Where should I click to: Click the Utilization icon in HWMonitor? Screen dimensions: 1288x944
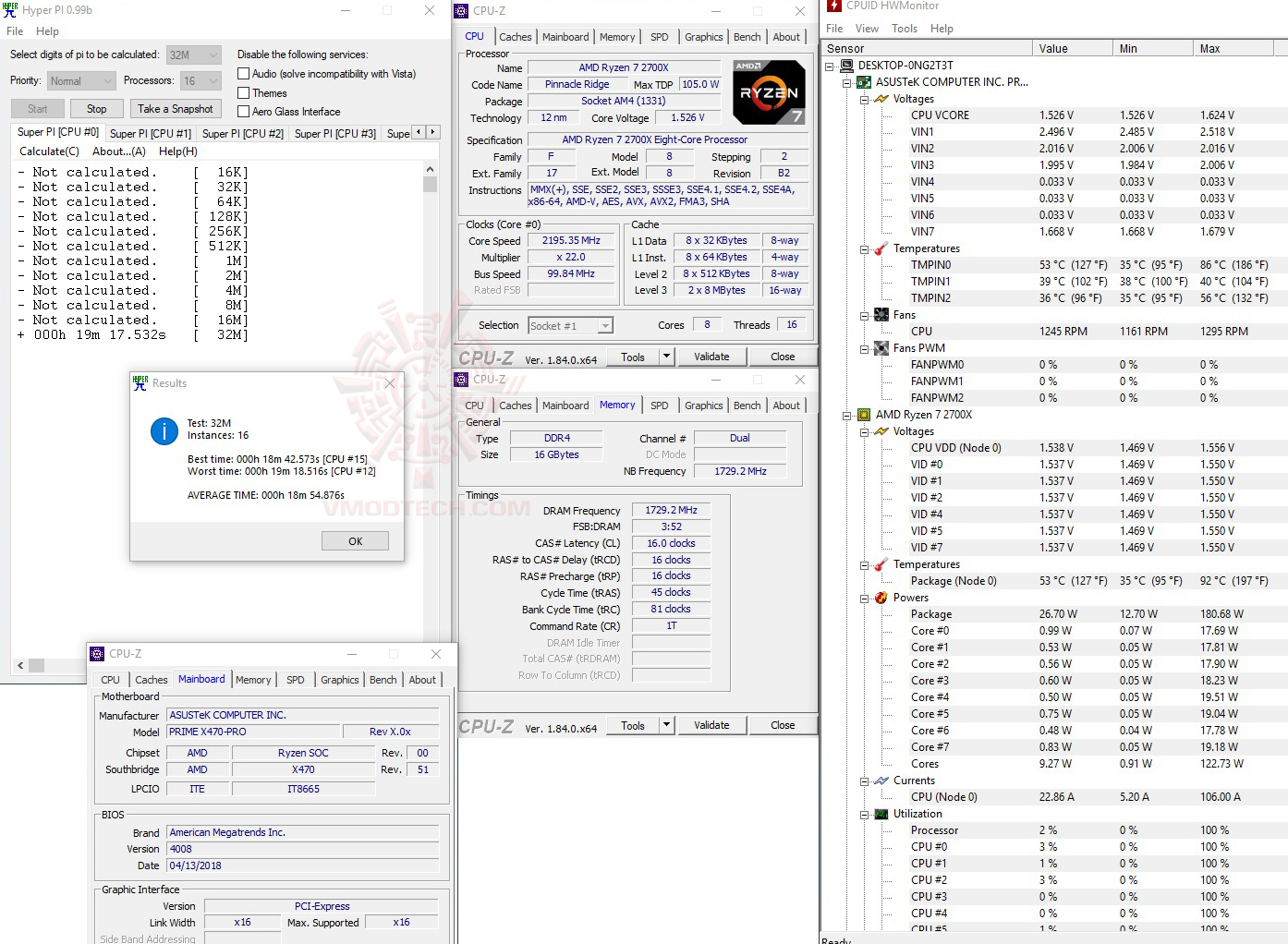click(x=880, y=814)
